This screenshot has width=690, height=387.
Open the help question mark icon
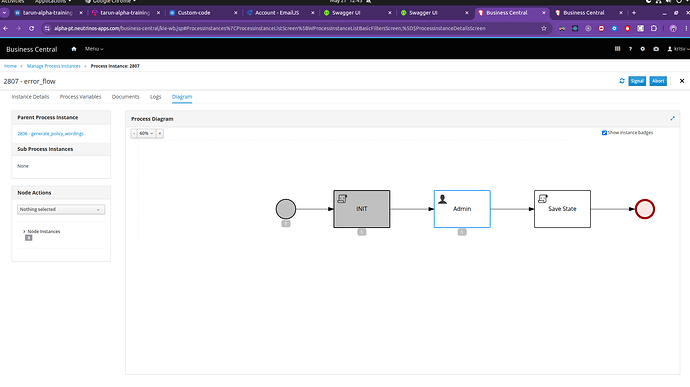pos(630,49)
